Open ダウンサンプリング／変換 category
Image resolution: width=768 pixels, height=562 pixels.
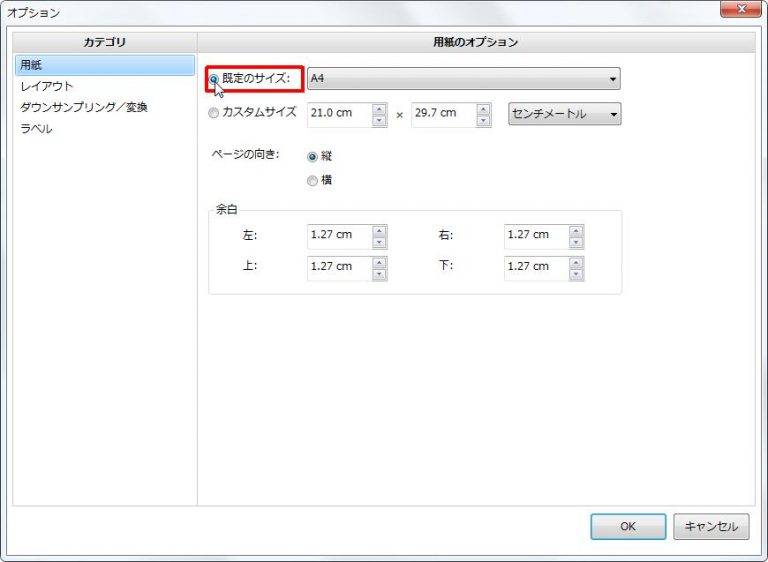coord(84,107)
